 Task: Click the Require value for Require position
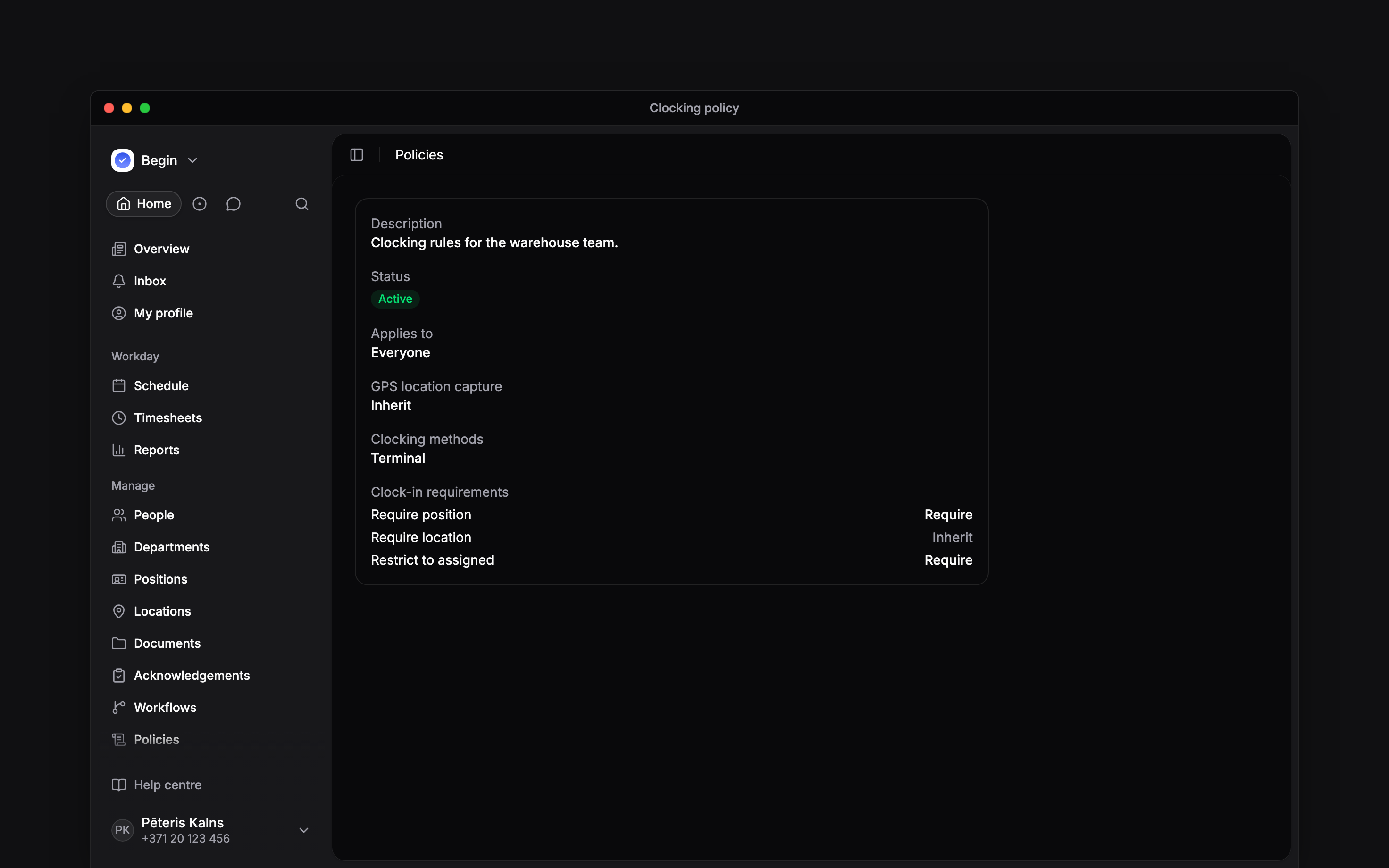[948, 515]
